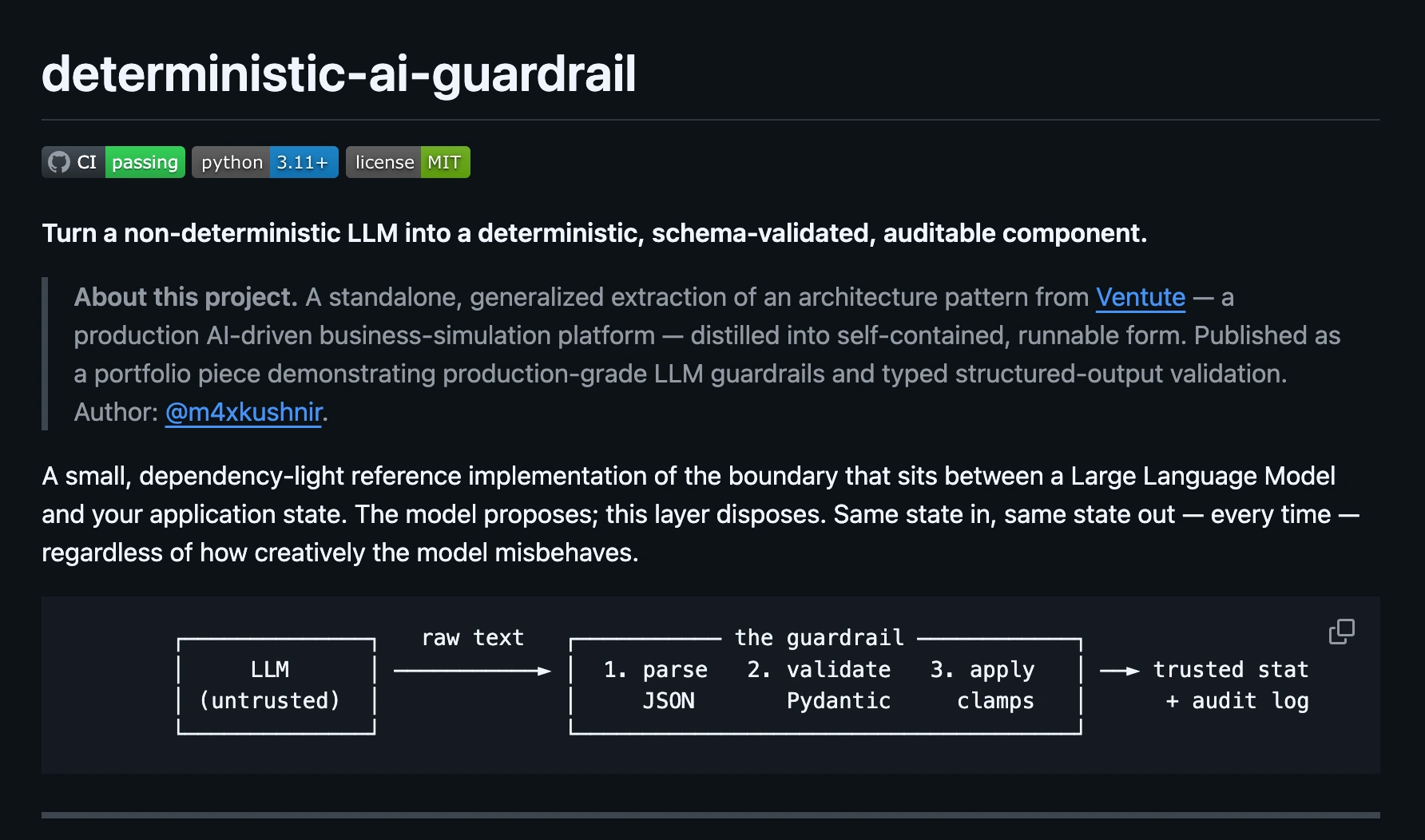Screen dimensions: 1425x840
Task: Click the python 3.11+ version badge
Action: pyautogui.click(x=265, y=162)
